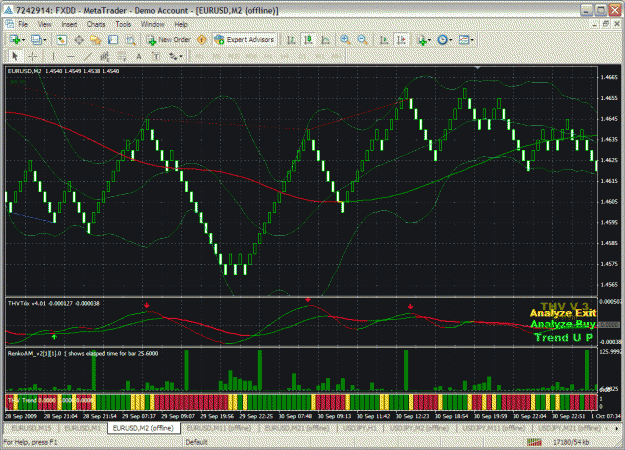Toggle Expert Advisors on or off

pyautogui.click(x=245, y=40)
